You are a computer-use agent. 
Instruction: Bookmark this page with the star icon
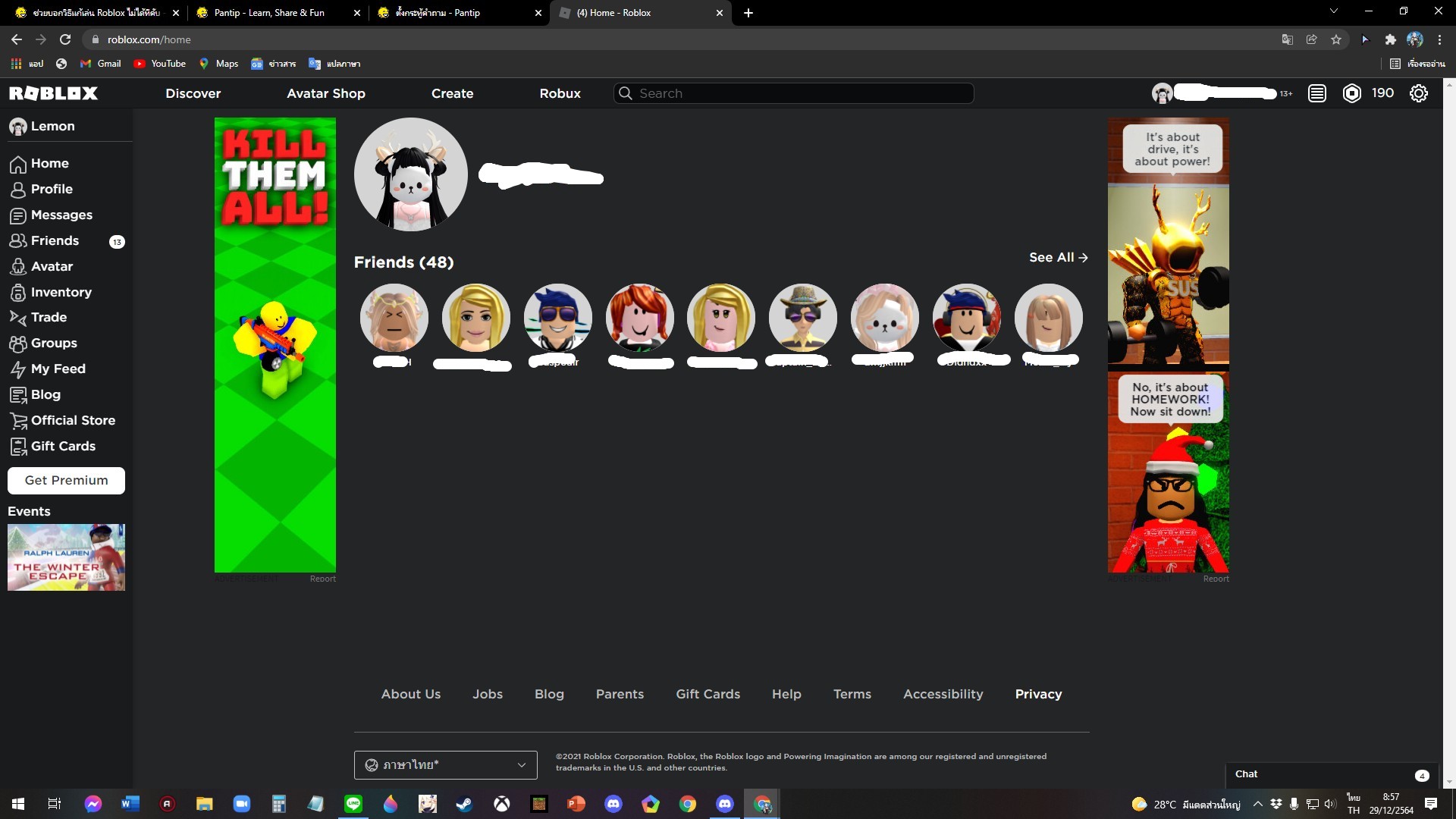click(x=1336, y=39)
